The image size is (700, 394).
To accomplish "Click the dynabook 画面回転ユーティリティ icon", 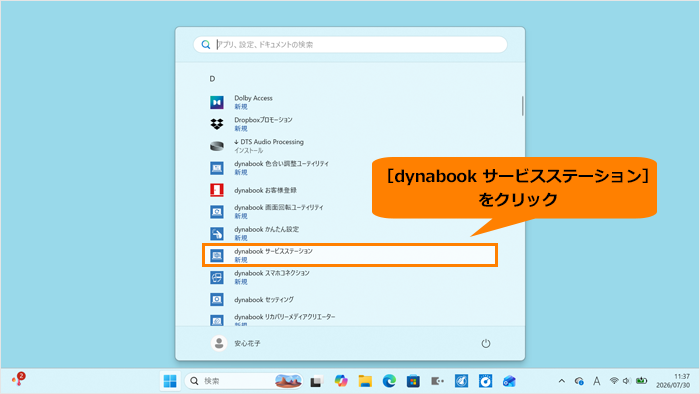I will (217, 212).
